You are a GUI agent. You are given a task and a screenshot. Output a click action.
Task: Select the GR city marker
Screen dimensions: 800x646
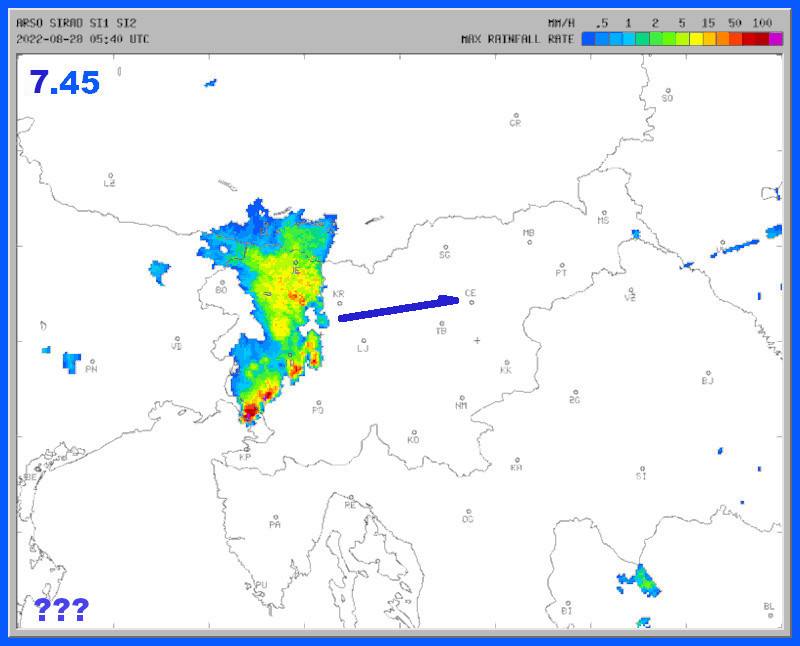516,116
